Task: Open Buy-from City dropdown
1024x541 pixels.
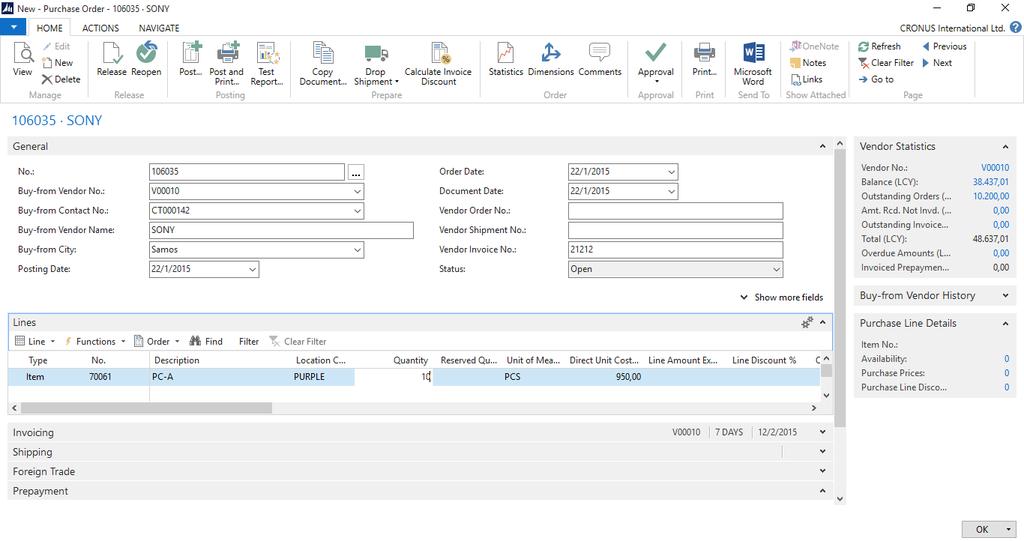Action: pyautogui.click(x=357, y=250)
